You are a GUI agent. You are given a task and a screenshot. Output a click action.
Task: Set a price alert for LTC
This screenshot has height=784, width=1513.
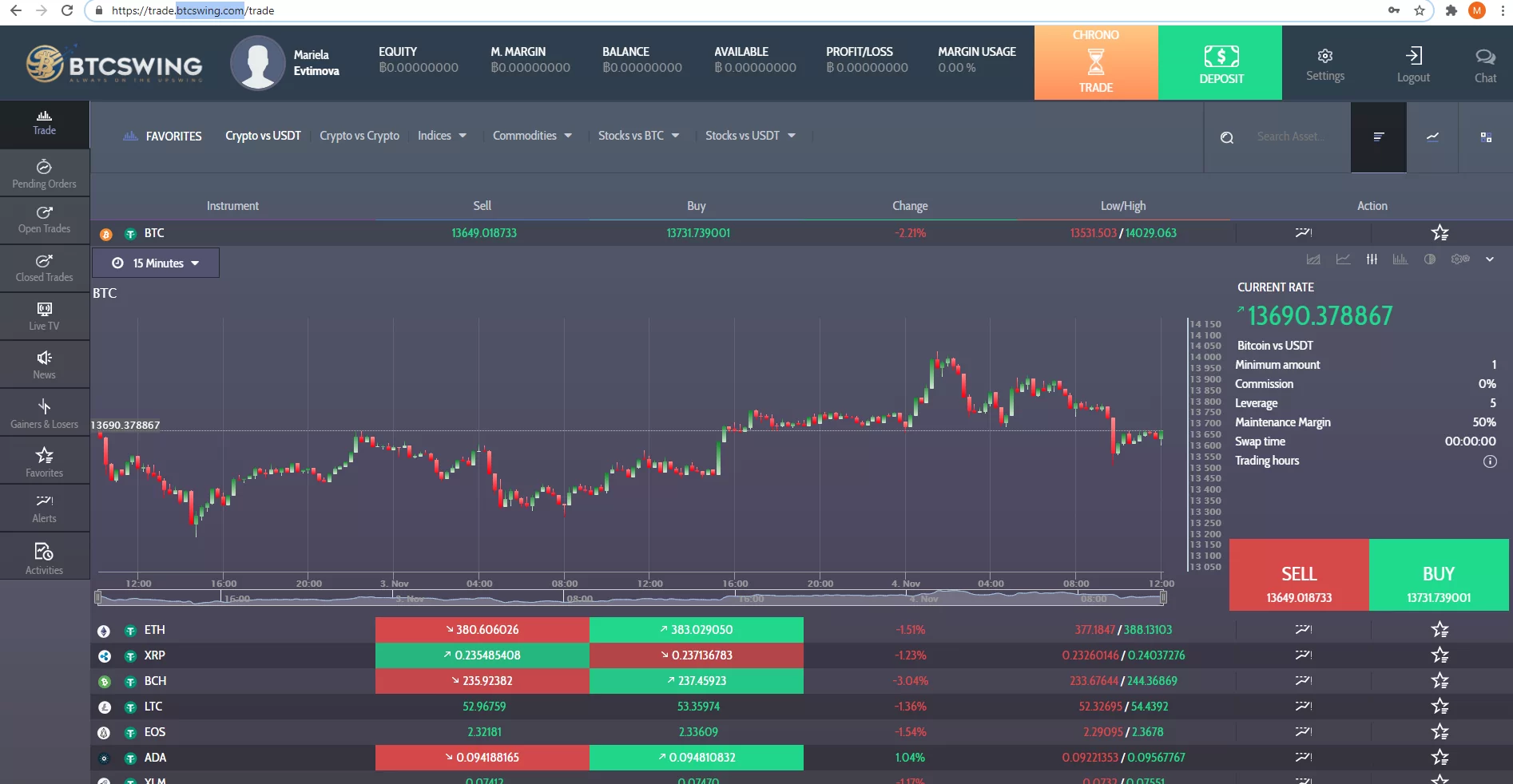point(1303,707)
